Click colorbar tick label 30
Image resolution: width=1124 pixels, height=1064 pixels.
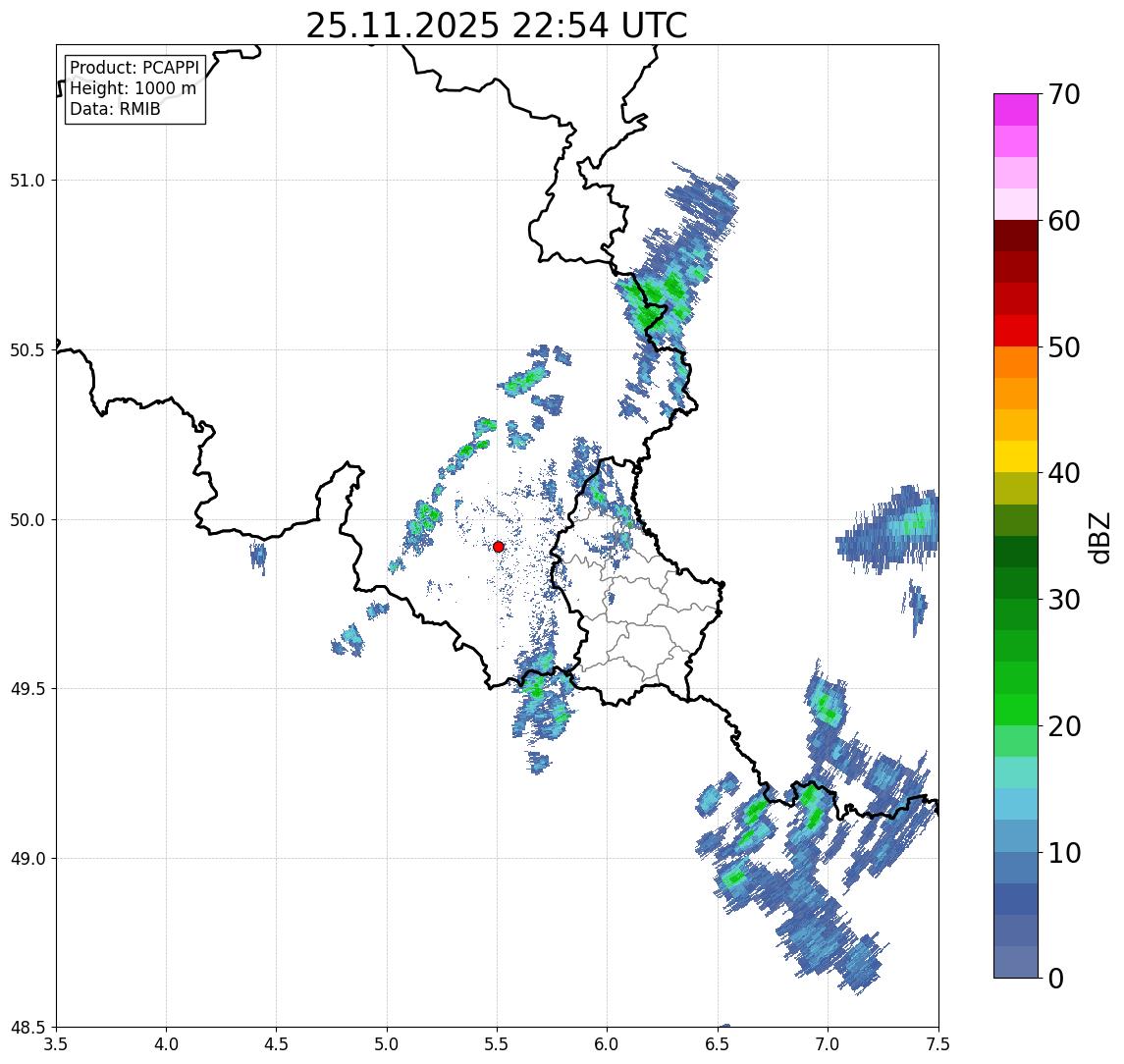tap(1064, 600)
